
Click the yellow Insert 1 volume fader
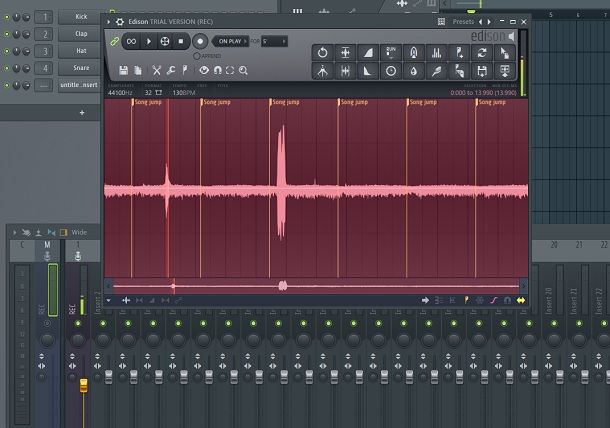pyautogui.click(x=84, y=385)
